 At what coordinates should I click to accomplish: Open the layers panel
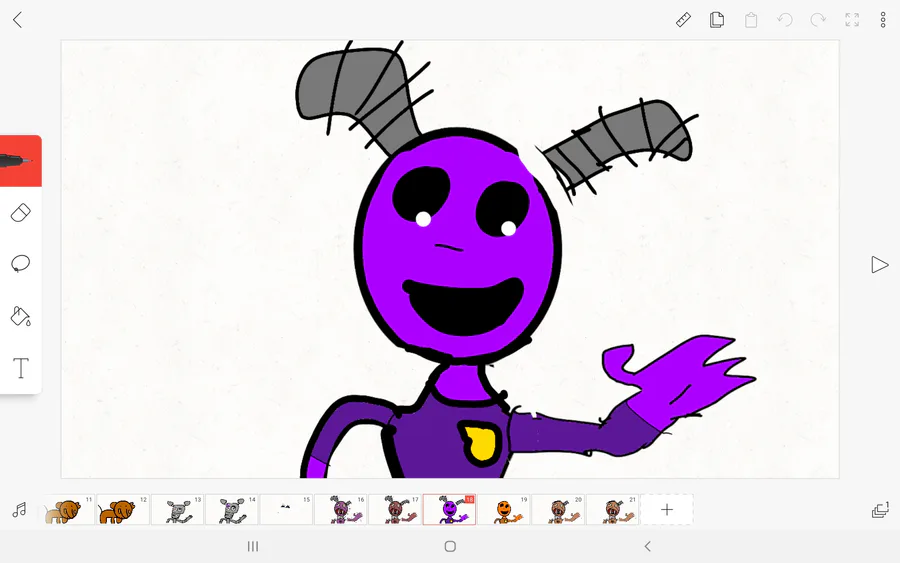(x=880, y=510)
